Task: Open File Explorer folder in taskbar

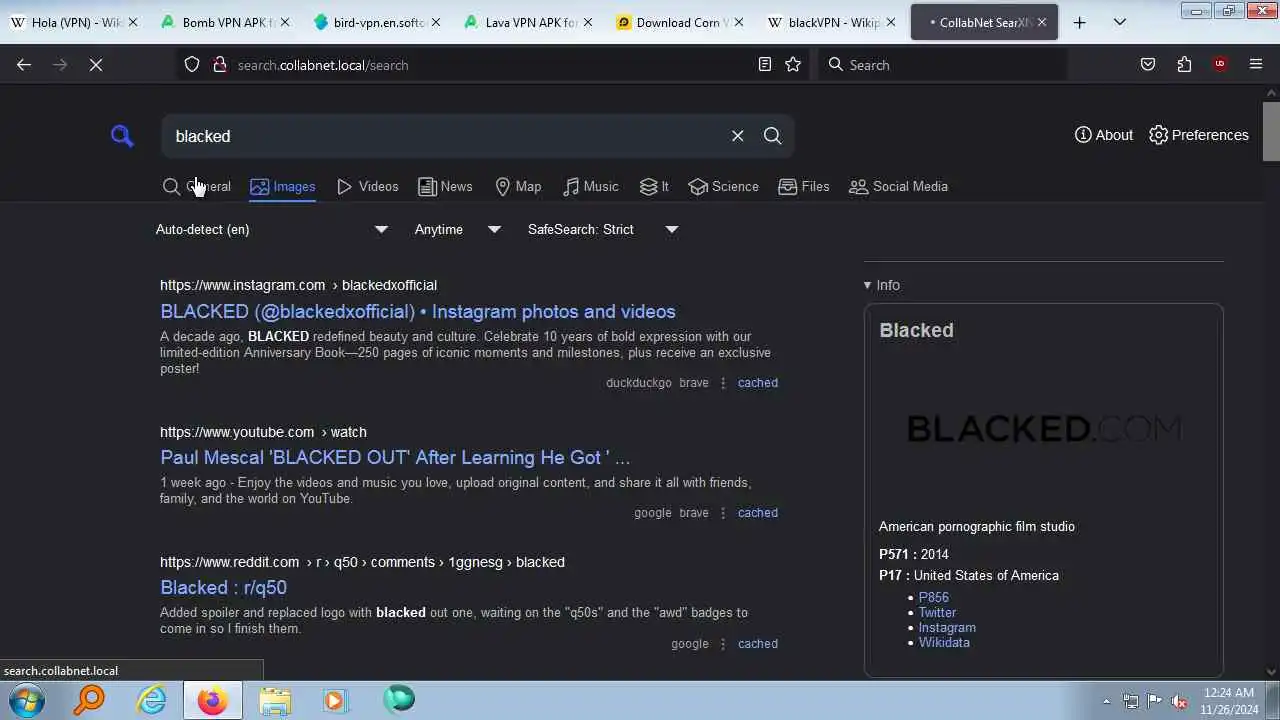Action: click(x=275, y=700)
